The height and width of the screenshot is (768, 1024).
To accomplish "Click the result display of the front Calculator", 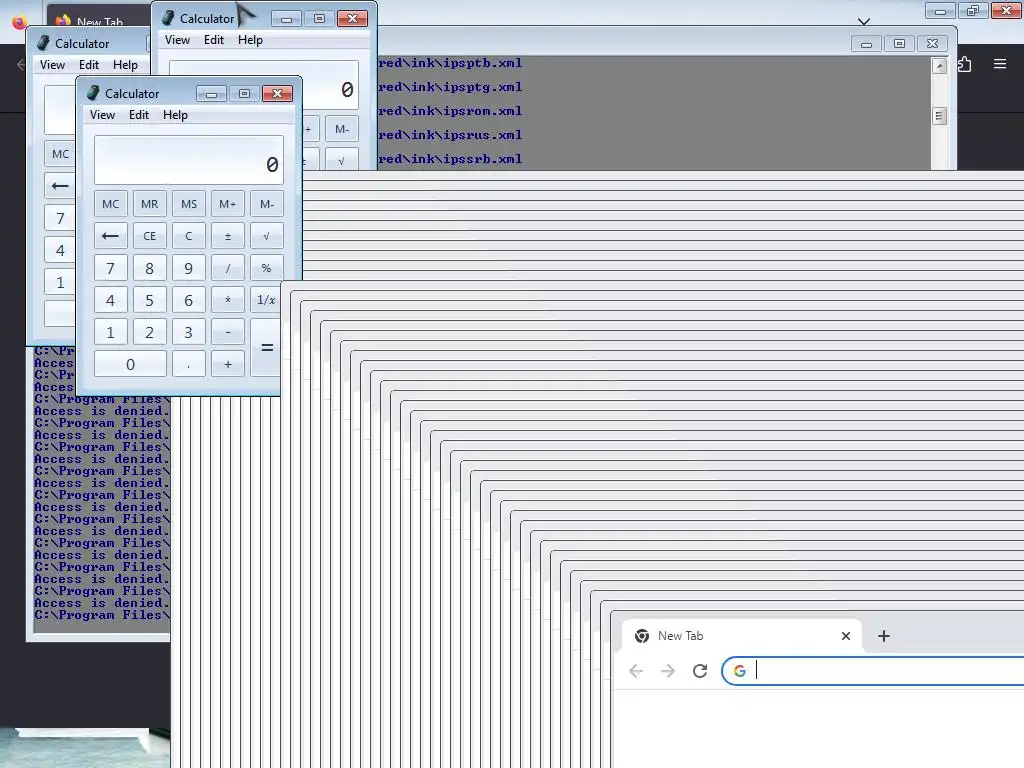I will coord(189,160).
